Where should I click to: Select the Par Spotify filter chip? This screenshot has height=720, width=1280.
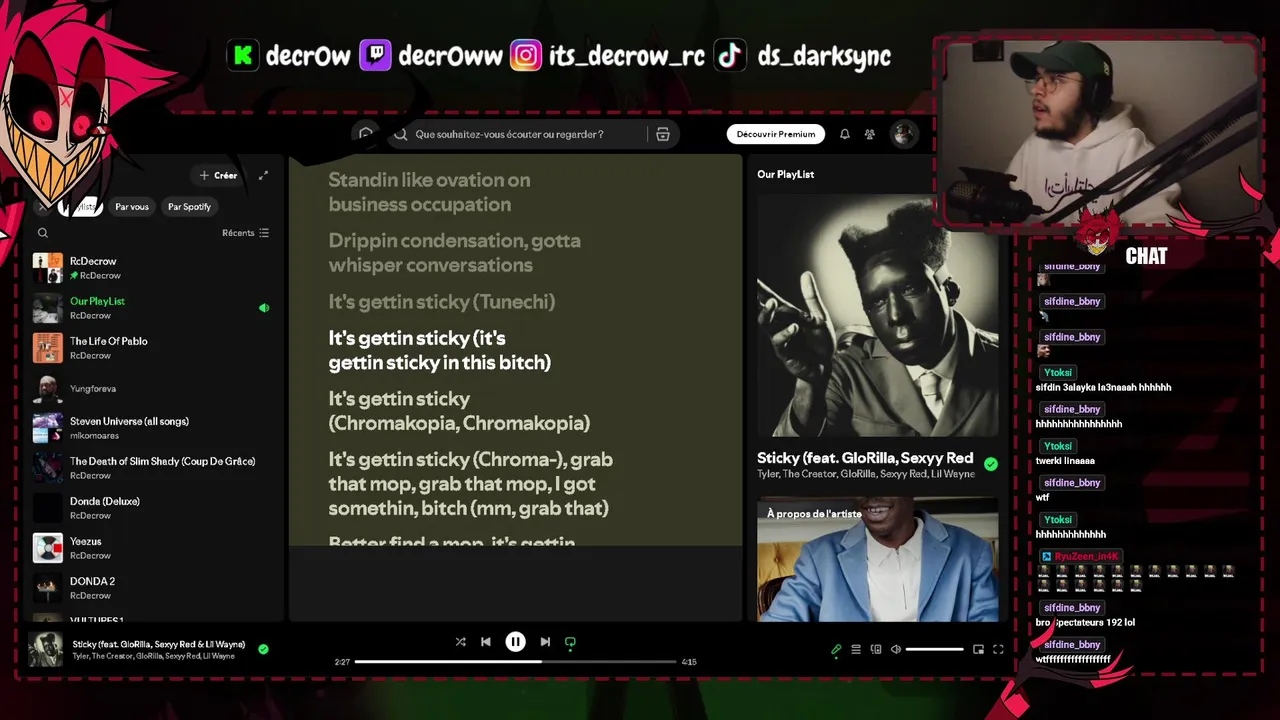pos(189,207)
